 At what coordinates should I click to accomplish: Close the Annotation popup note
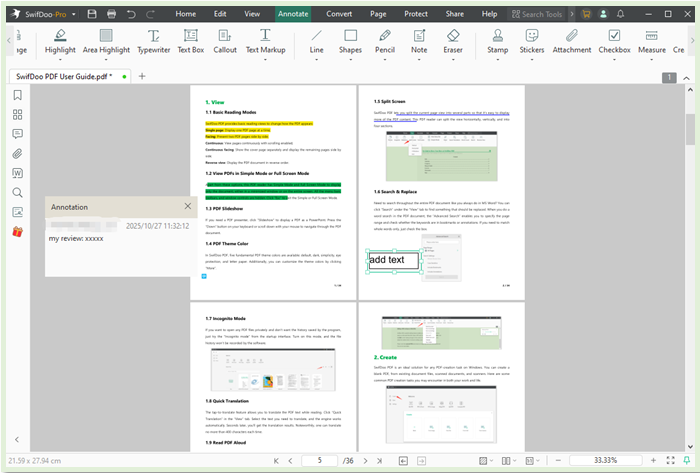(x=188, y=206)
